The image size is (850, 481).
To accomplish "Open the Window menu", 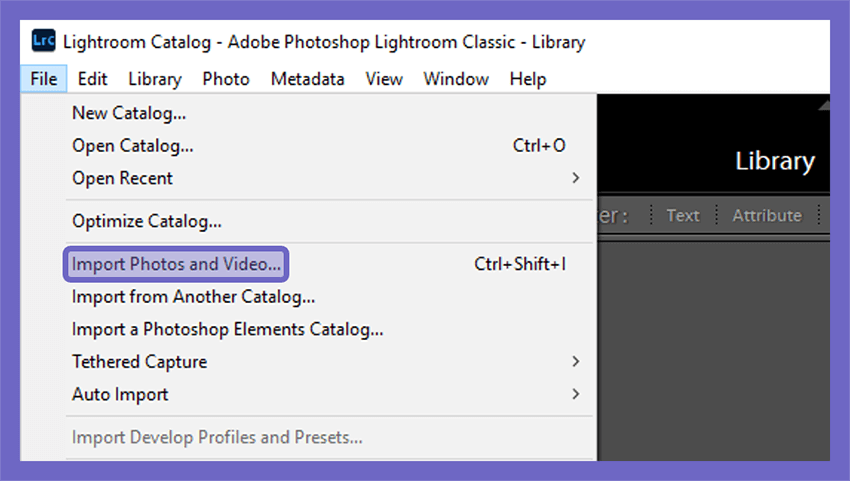I will (456, 79).
